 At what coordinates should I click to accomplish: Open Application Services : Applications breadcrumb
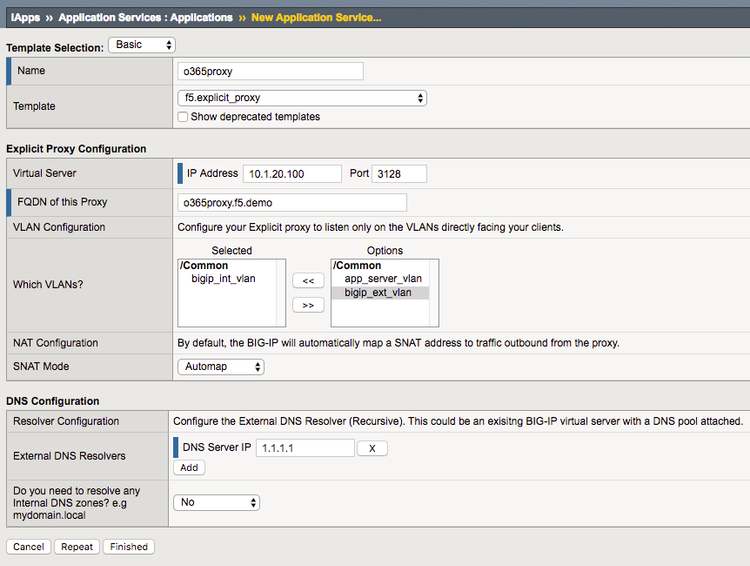(145, 17)
